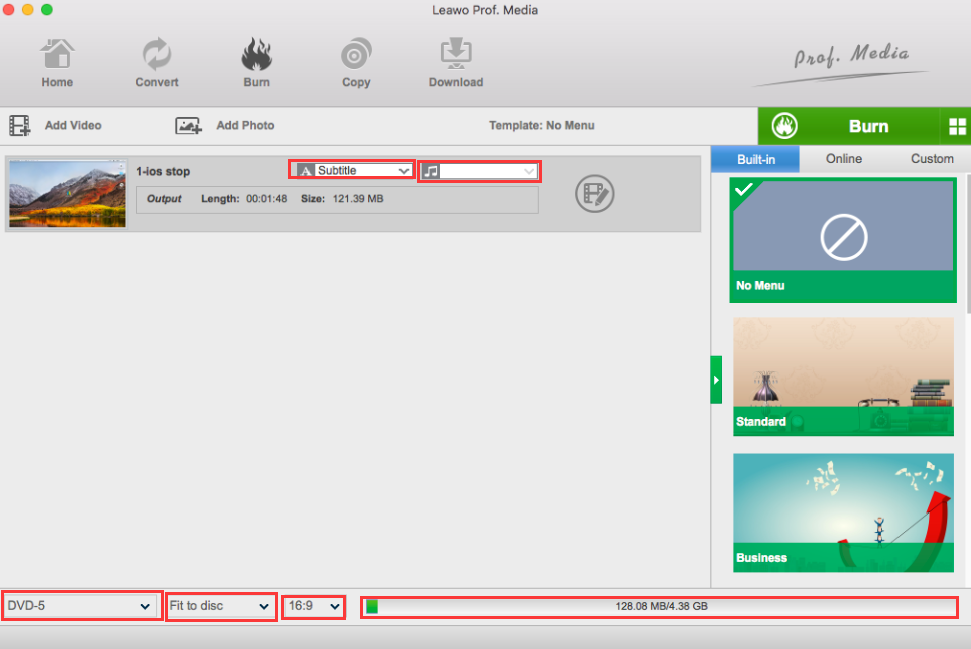Viewport: 971px width, 649px height.
Task: Switch to the Online templates tab
Action: coord(843,159)
